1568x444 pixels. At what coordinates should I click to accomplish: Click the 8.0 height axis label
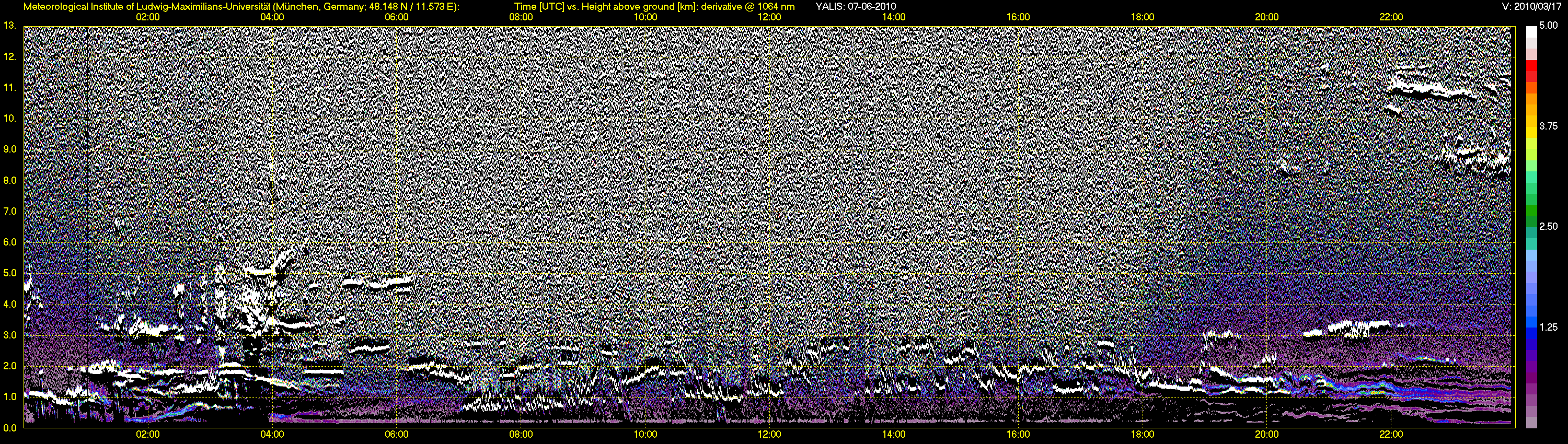pyautogui.click(x=10, y=180)
